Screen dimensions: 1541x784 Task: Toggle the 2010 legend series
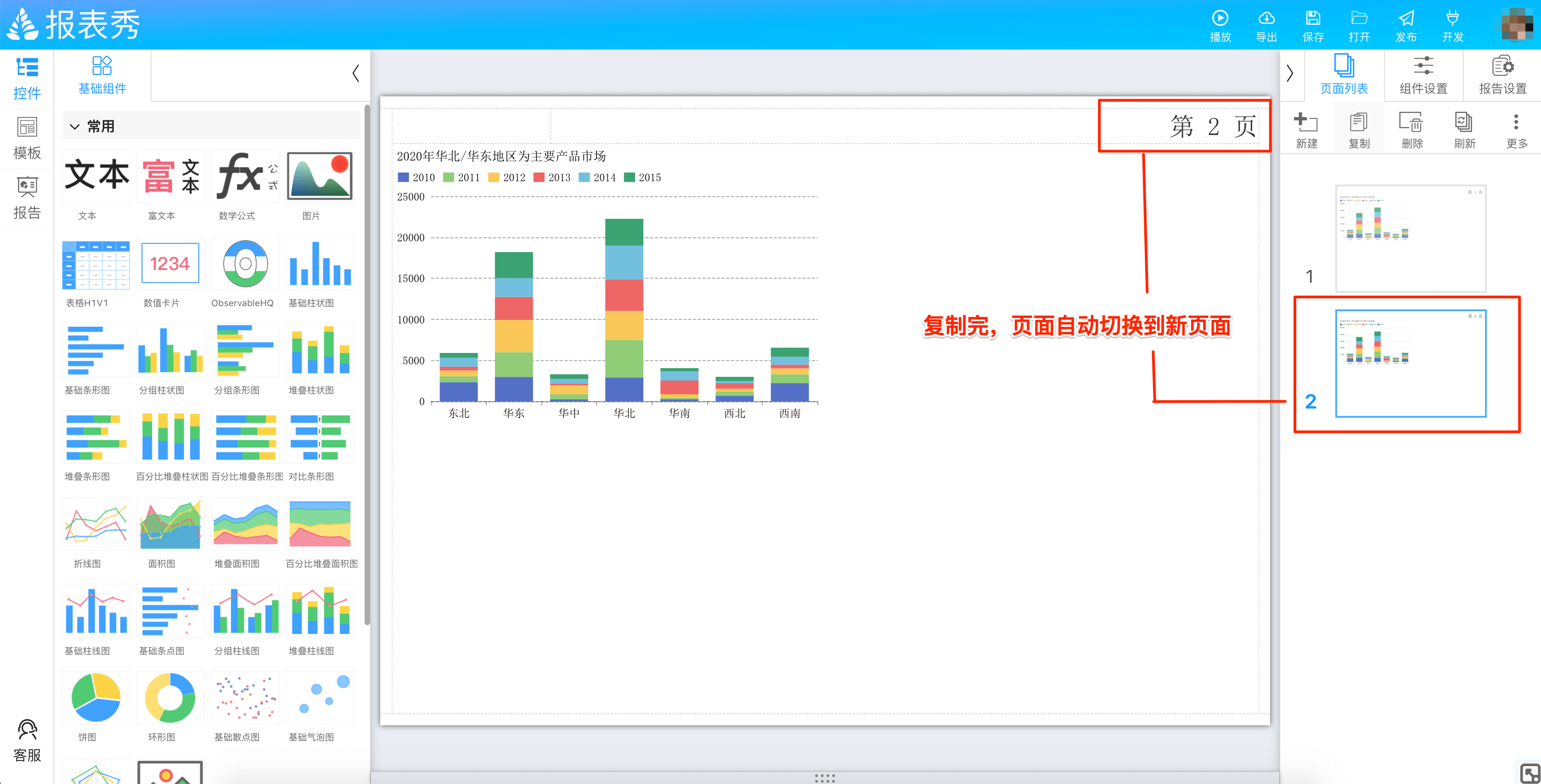(x=416, y=178)
